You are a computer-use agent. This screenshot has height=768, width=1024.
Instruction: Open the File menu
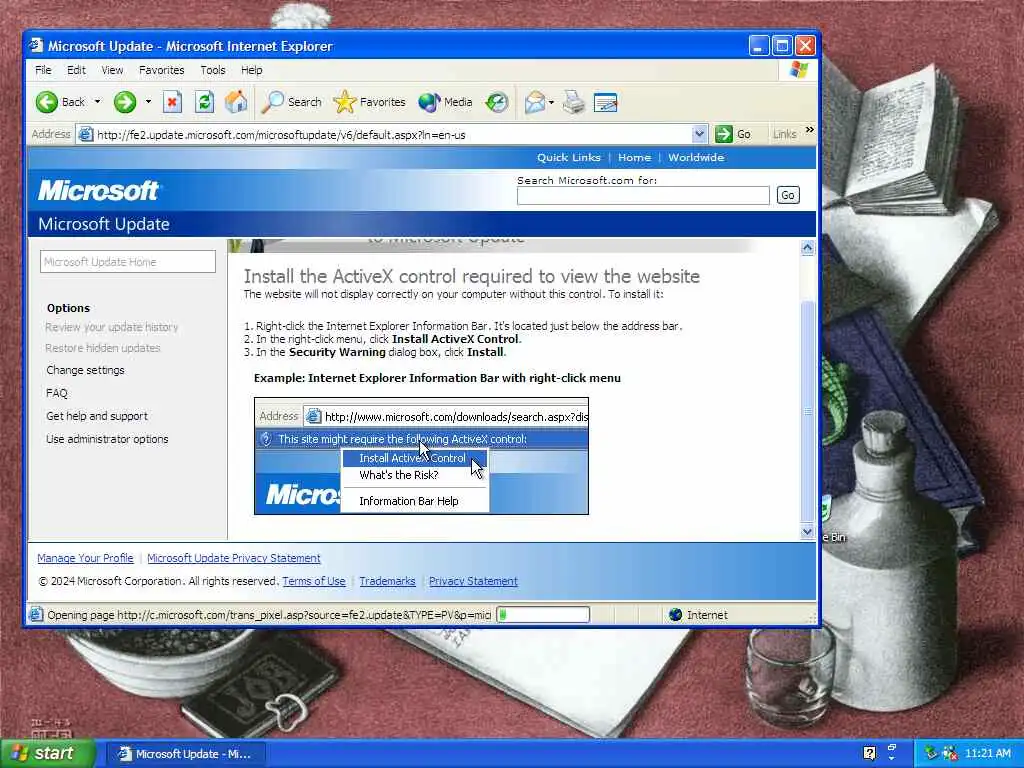[43, 70]
